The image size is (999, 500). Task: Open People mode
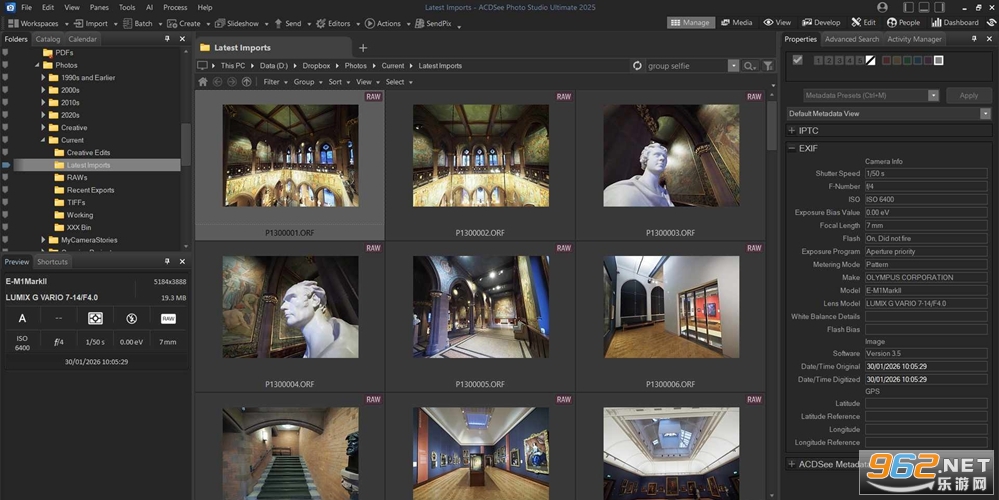903,22
